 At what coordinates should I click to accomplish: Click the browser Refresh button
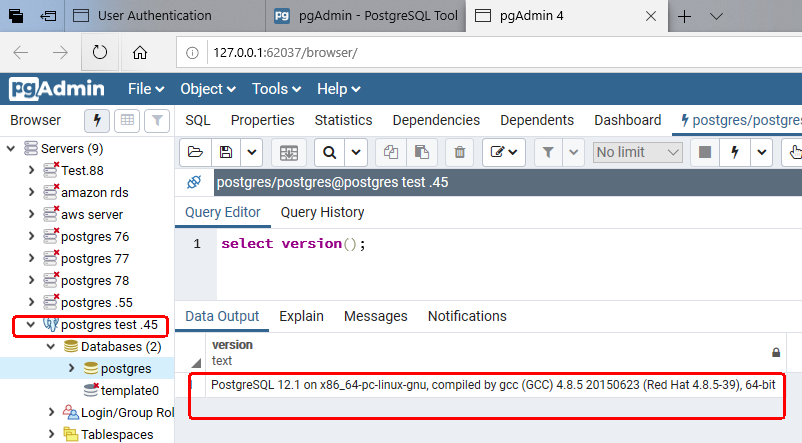coord(100,52)
